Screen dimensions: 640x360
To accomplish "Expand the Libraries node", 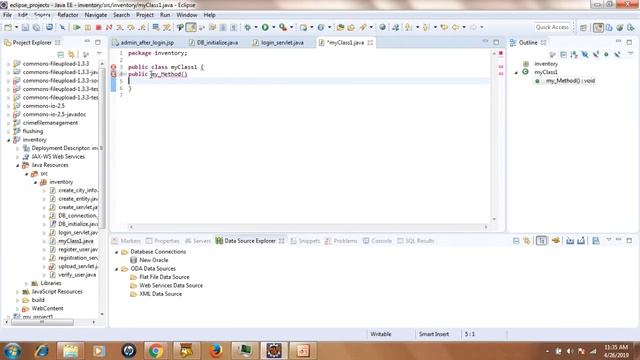I will (x=27, y=283).
